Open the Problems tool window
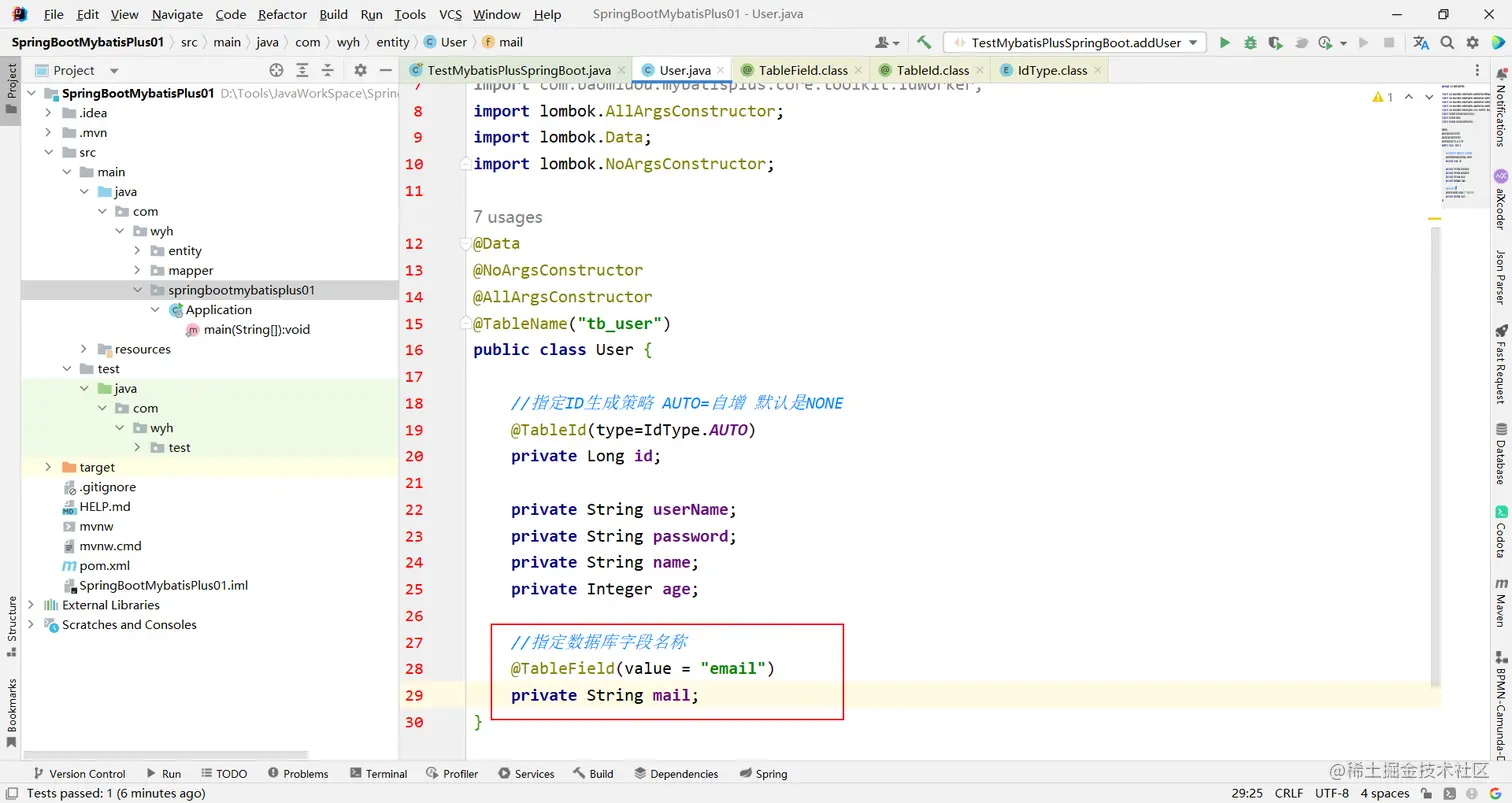The width and height of the screenshot is (1512, 803). tap(297, 773)
